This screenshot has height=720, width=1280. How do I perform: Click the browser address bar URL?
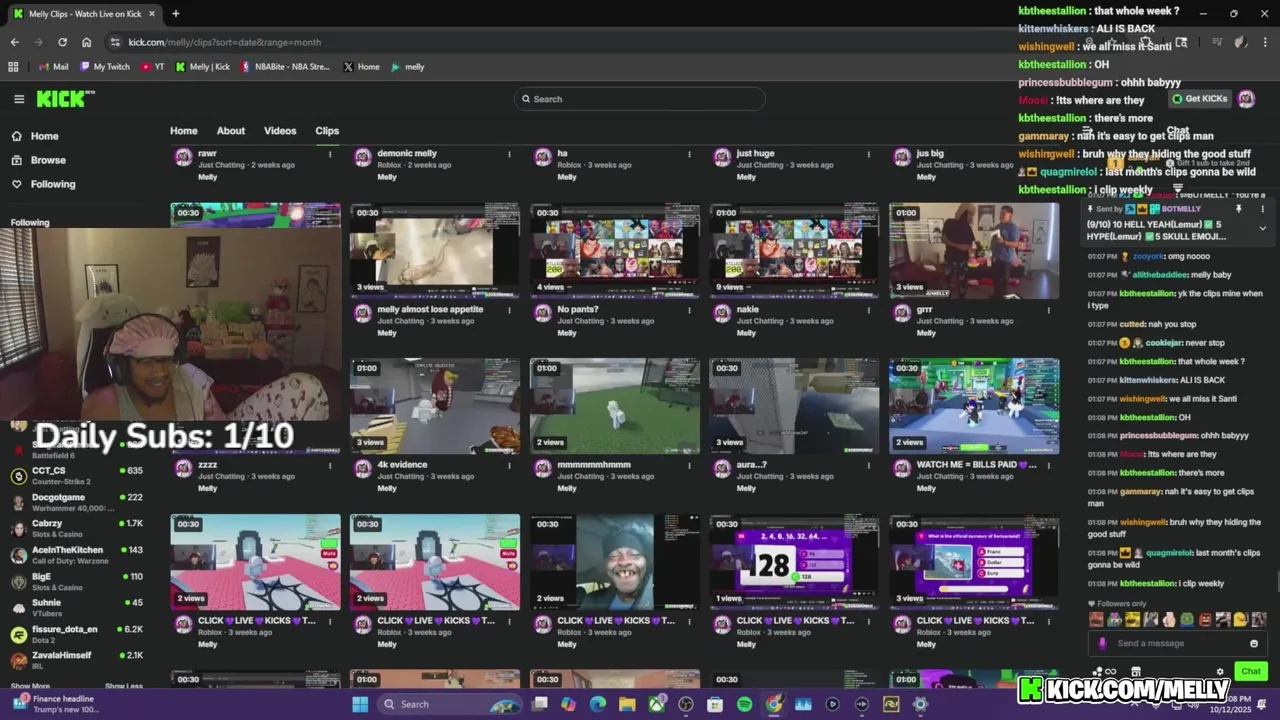[x=224, y=42]
